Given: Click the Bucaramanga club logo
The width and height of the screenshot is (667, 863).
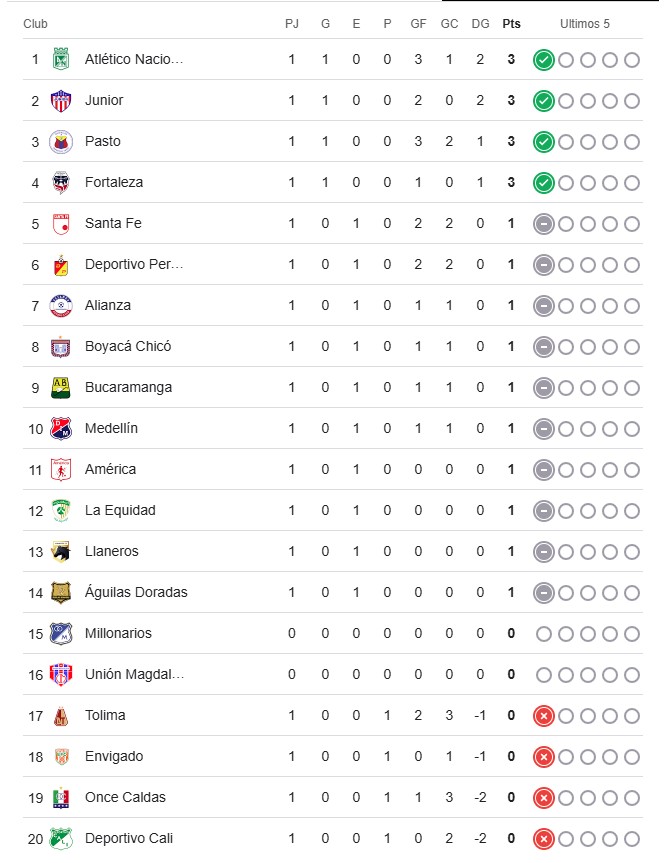Looking at the screenshot, I should coord(61,387).
